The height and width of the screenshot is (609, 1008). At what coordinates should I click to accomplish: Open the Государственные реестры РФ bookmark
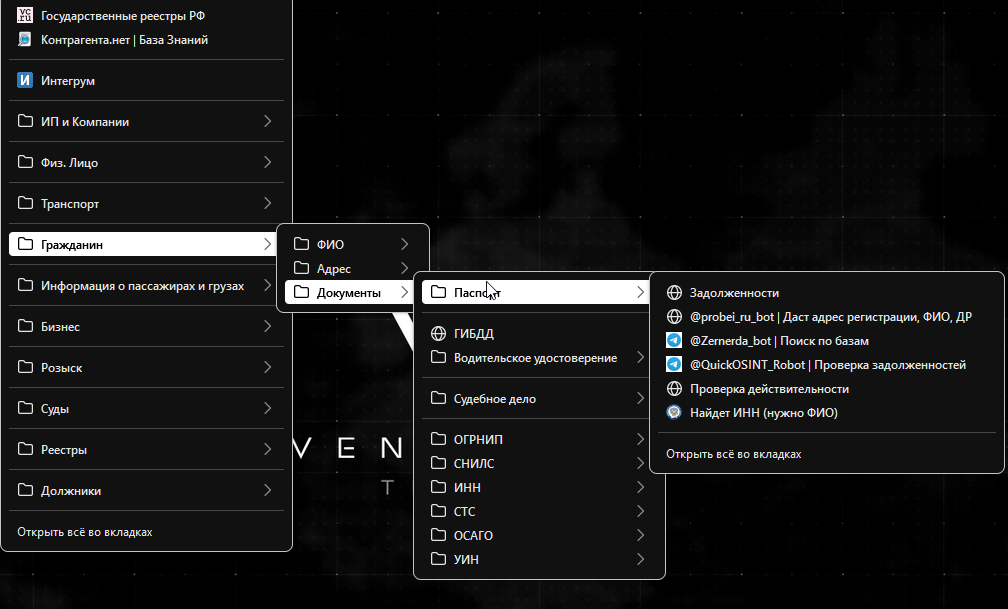tap(147, 15)
